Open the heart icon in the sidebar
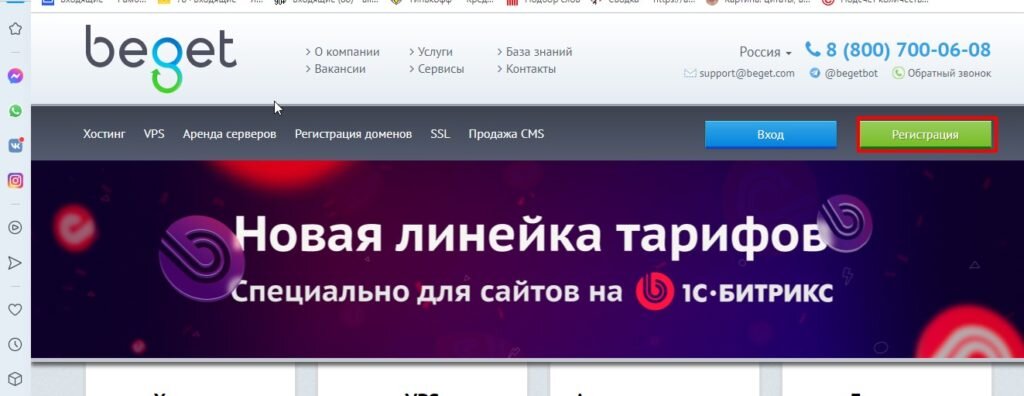The width and height of the screenshot is (1024, 396). [x=15, y=309]
